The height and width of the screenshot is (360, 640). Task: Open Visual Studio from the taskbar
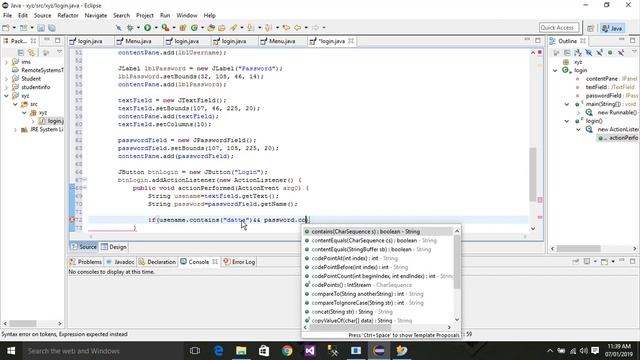[x=309, y=351]
